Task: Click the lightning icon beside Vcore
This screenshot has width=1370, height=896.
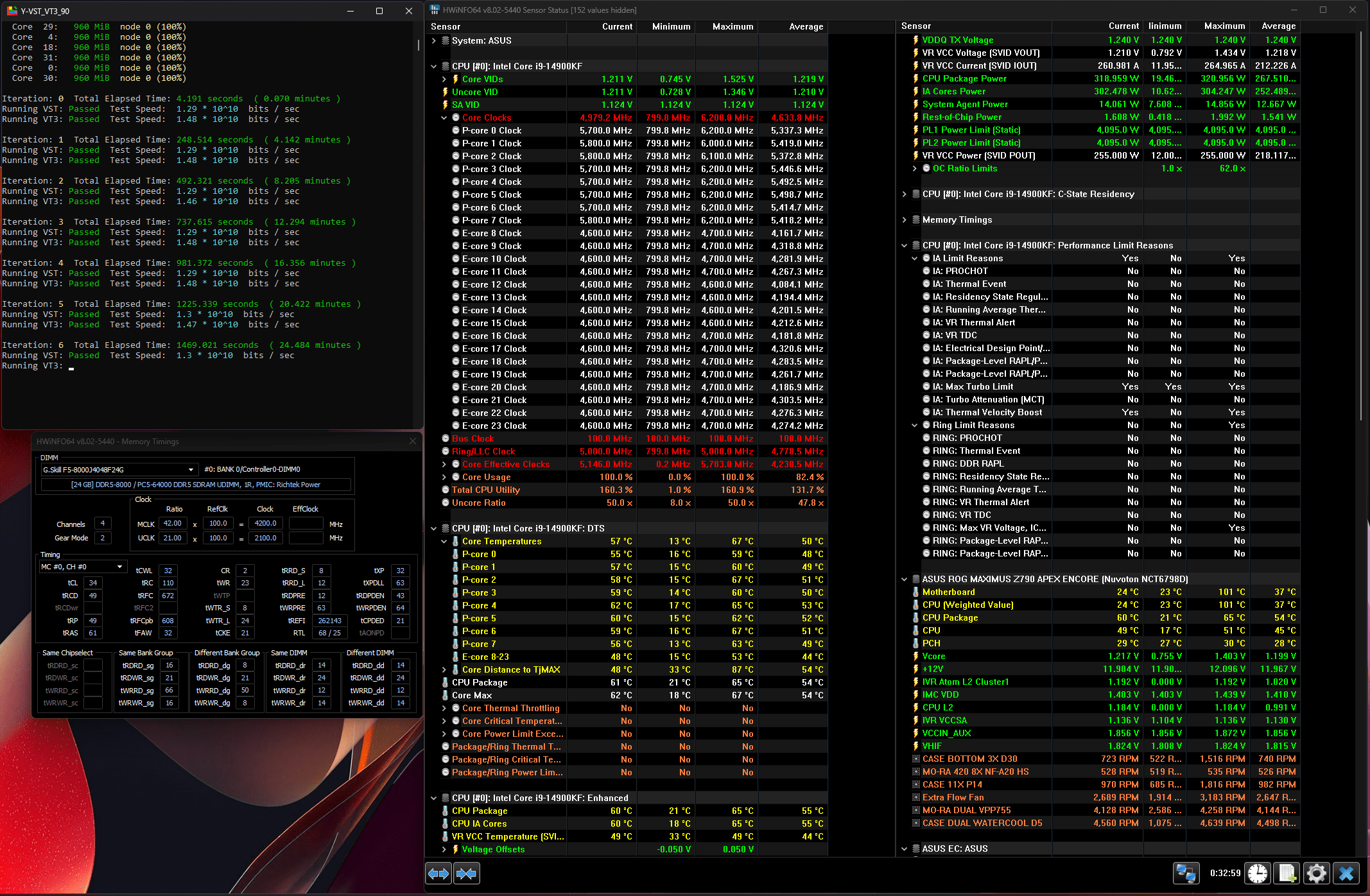Action: click(916, 656)
